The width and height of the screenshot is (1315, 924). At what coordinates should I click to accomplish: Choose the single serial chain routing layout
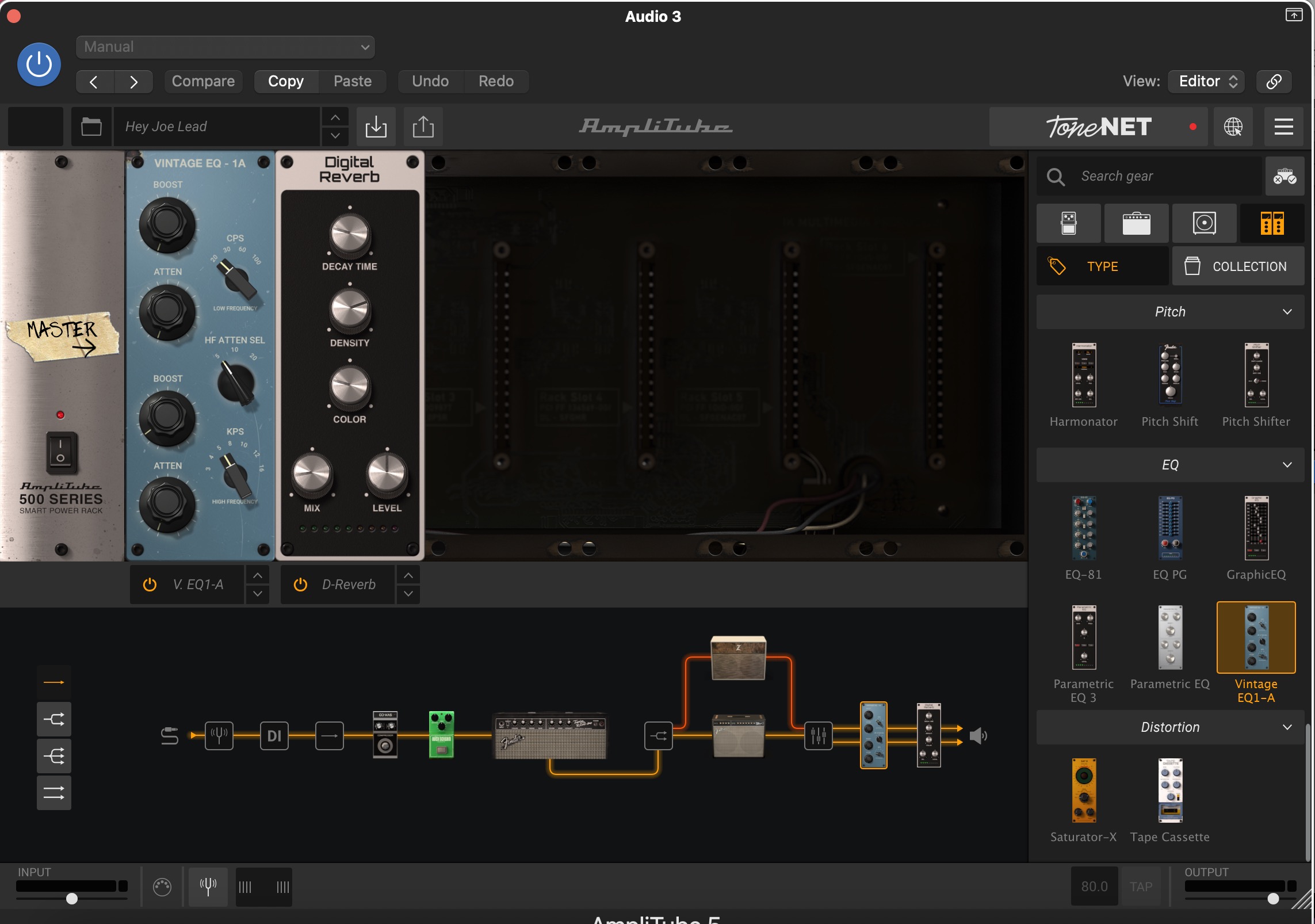(x=54, y=682)
